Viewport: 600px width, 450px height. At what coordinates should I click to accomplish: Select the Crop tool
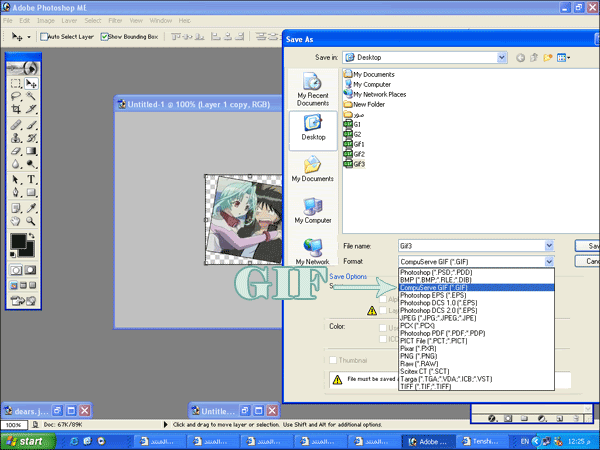16,109
